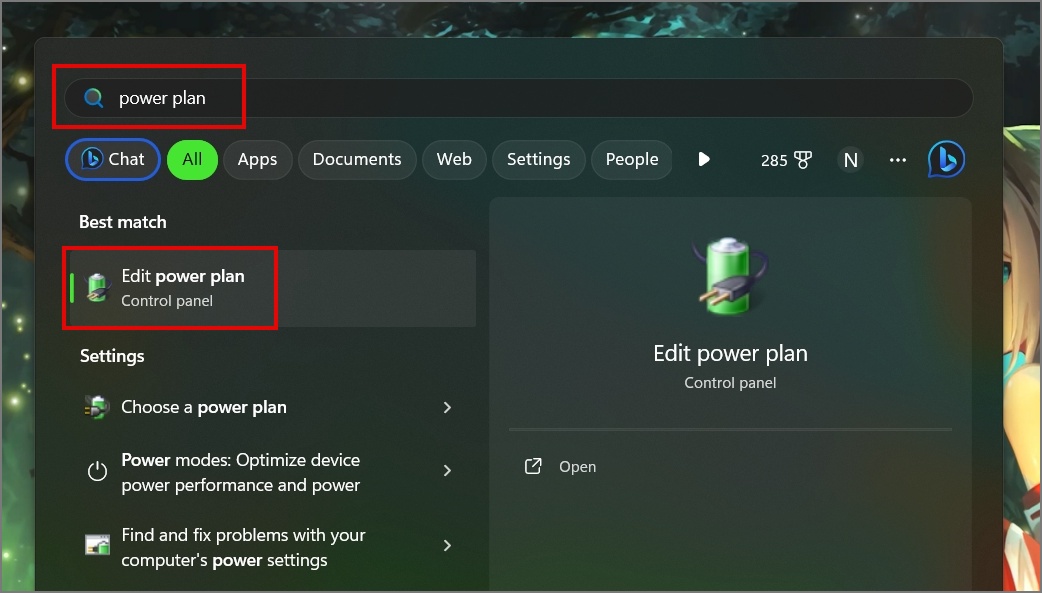Image resolution: width=1042 pixels, height=593 pixels.
Task: Click the troubleshooter icon for Find and fix problems
Action: pyautogui.click(x=97, y=545)
